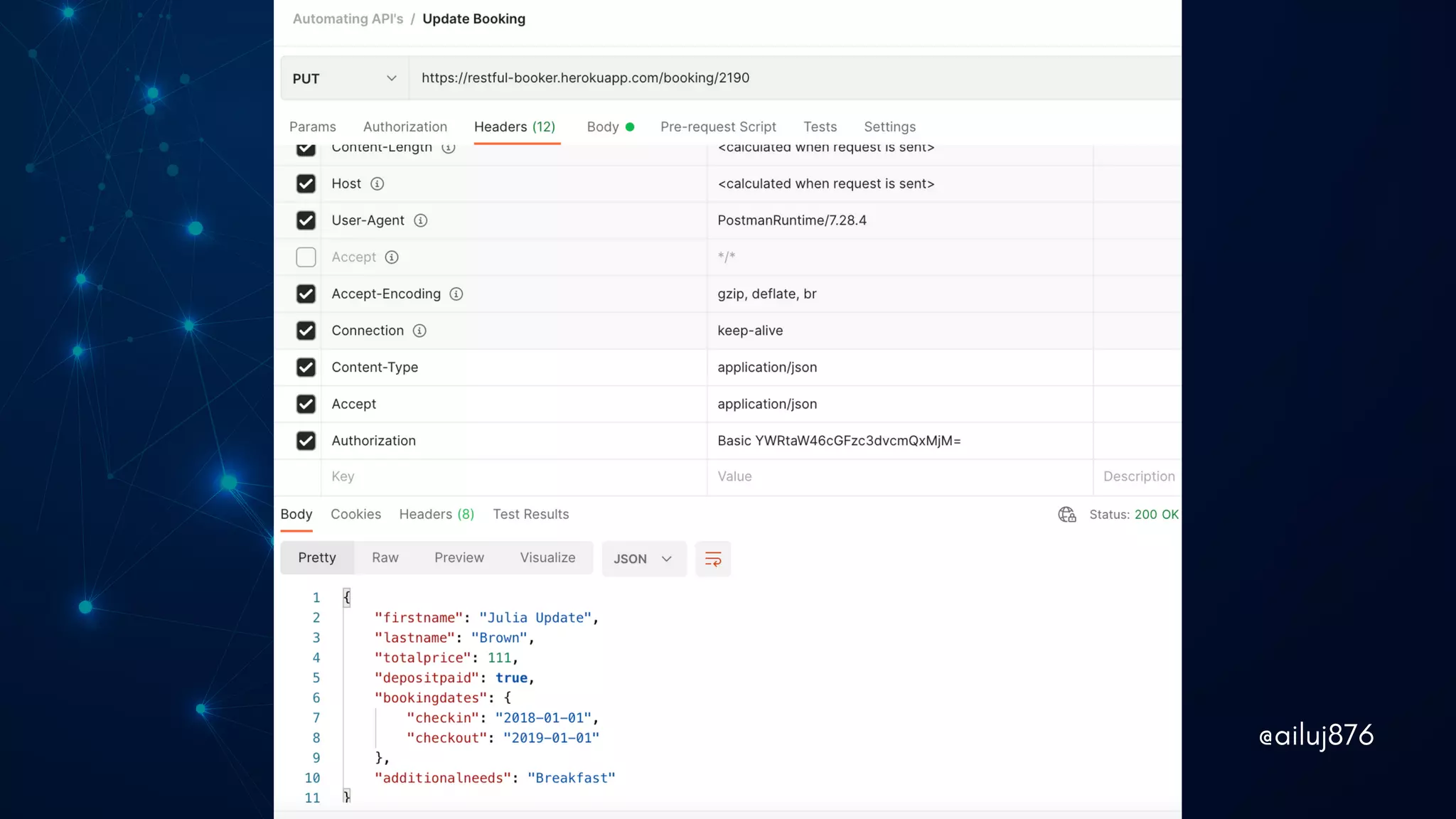Toggle word wrap icon in response
This screenshot has width=1456, height=819.
pyautogui.click(x=713, y=559)
